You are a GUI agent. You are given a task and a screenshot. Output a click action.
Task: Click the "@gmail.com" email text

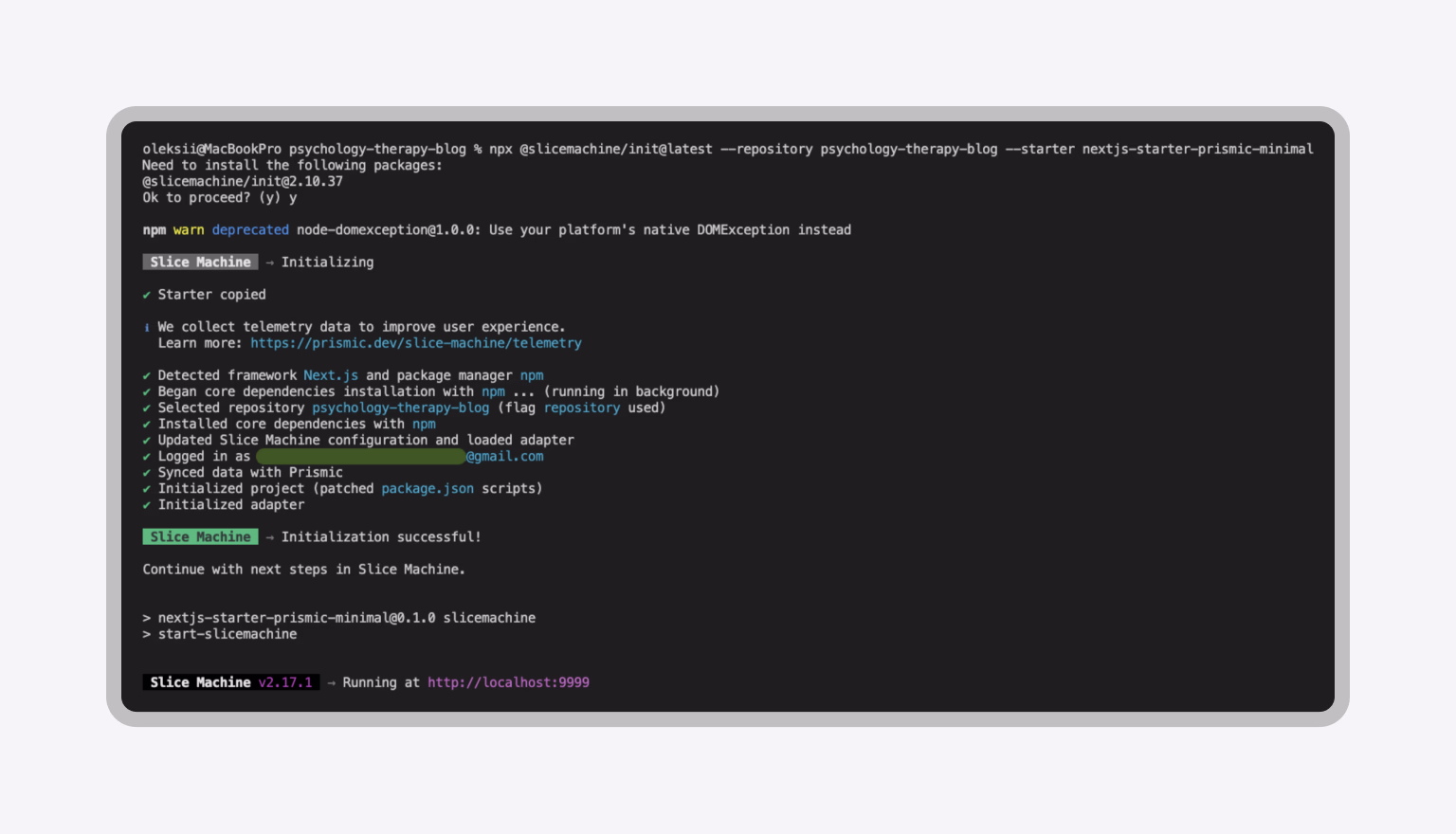[x=504, y=456]
